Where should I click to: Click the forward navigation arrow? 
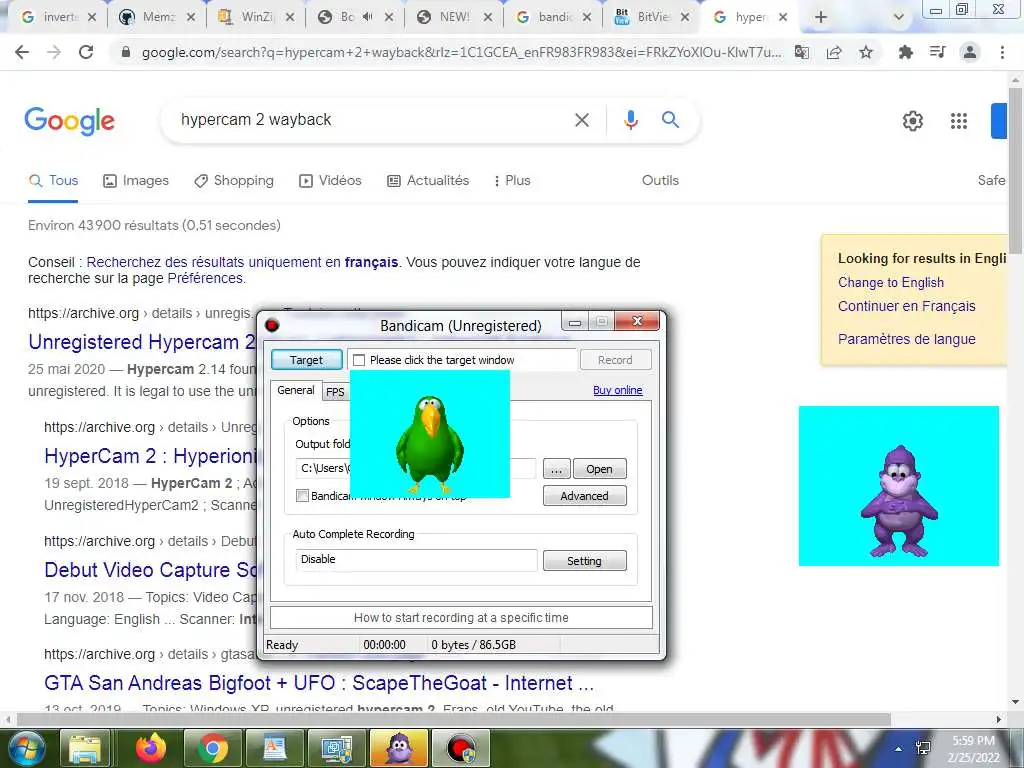click(54, 52)
